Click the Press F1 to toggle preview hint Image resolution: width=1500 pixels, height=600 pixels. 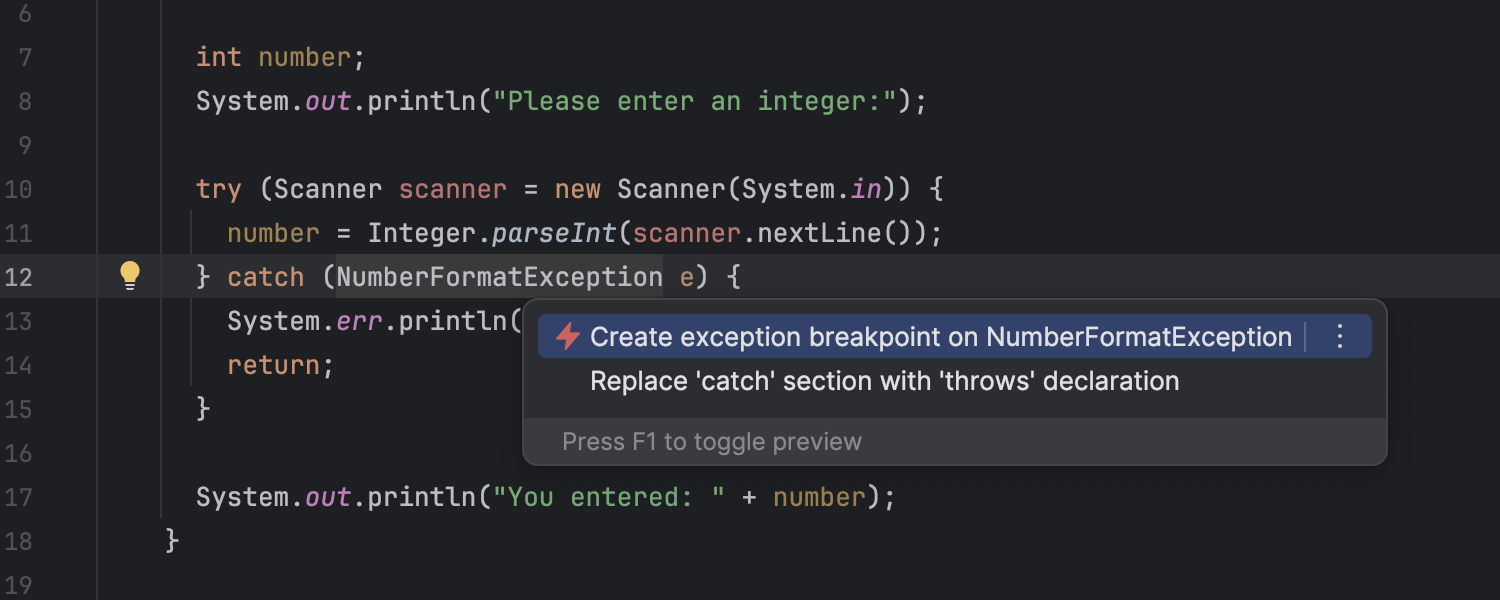(x=712, y=442)
